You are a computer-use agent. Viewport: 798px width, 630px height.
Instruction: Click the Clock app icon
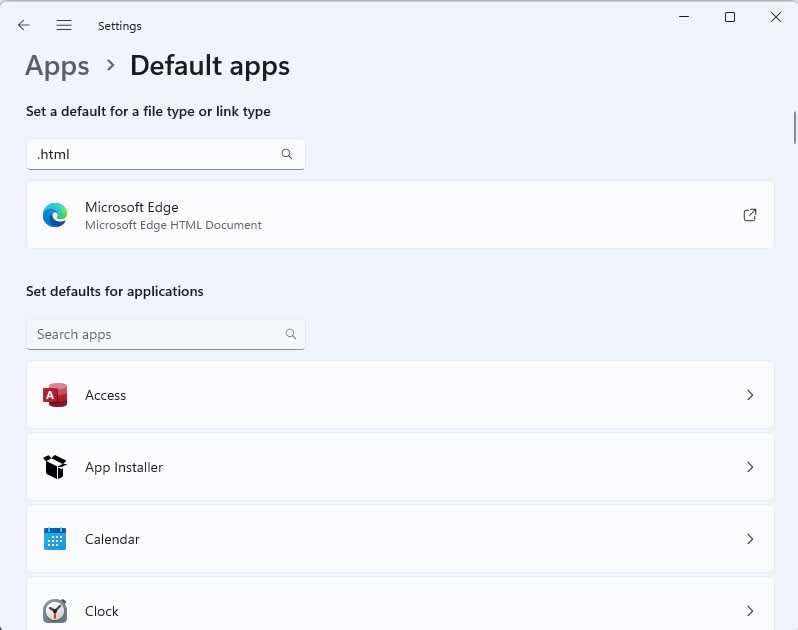(55, 610)
